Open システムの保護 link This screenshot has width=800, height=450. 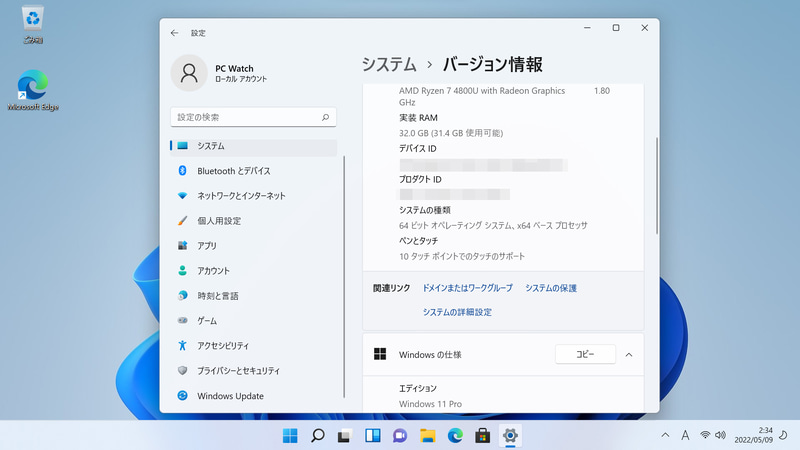(x=551, y=288)
